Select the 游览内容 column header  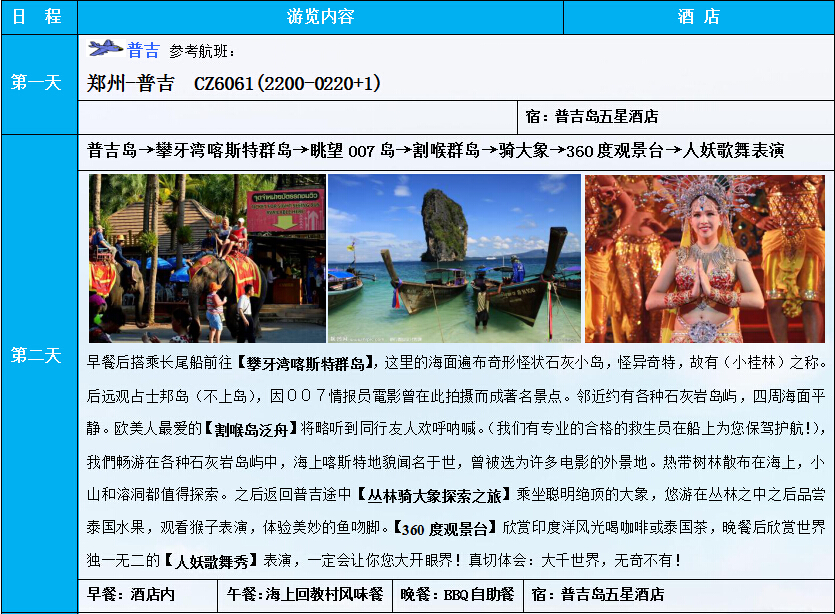point(321,17)
